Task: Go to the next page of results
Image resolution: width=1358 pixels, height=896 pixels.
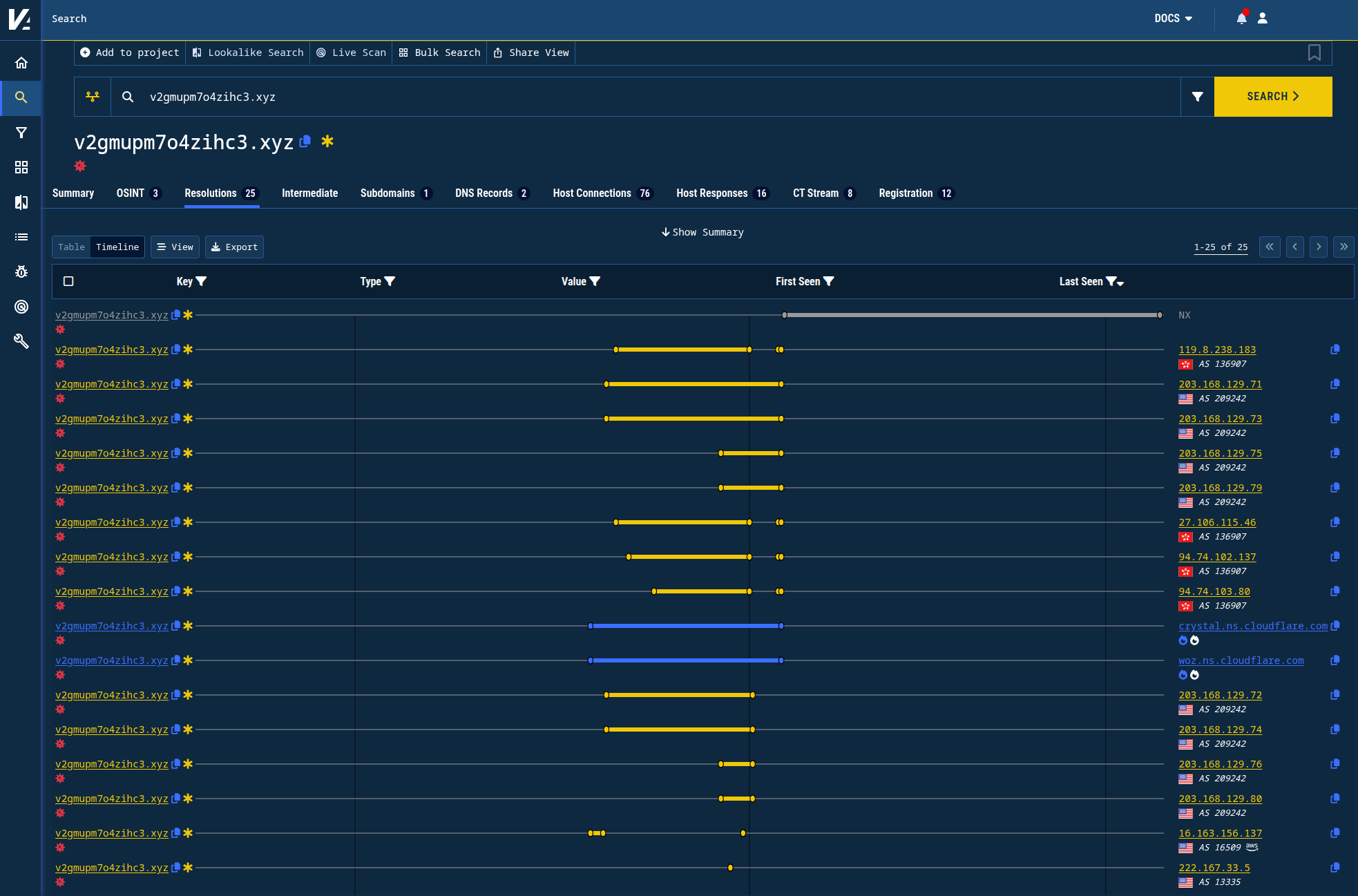Action: point(1319,247)
